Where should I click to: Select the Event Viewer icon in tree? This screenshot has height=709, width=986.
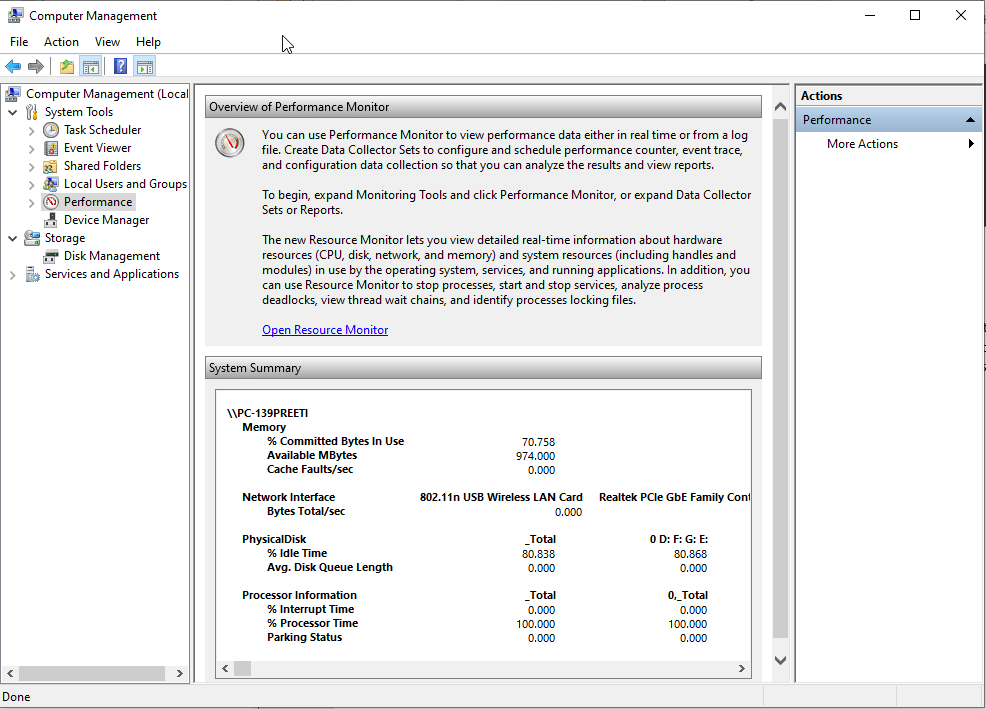(51, 148)
